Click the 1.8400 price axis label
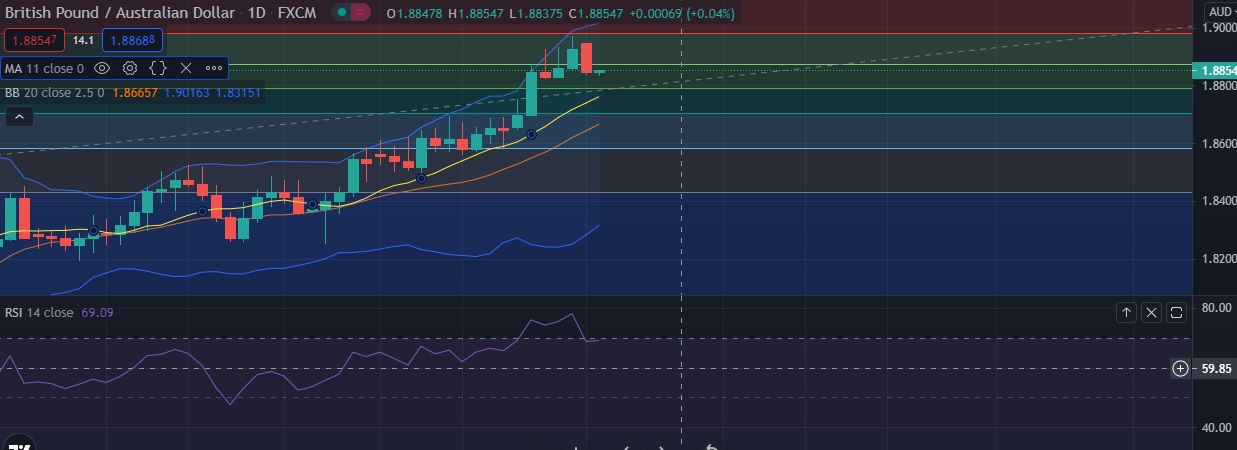The image size is (1237, 450). click(x=1220, y=201)
